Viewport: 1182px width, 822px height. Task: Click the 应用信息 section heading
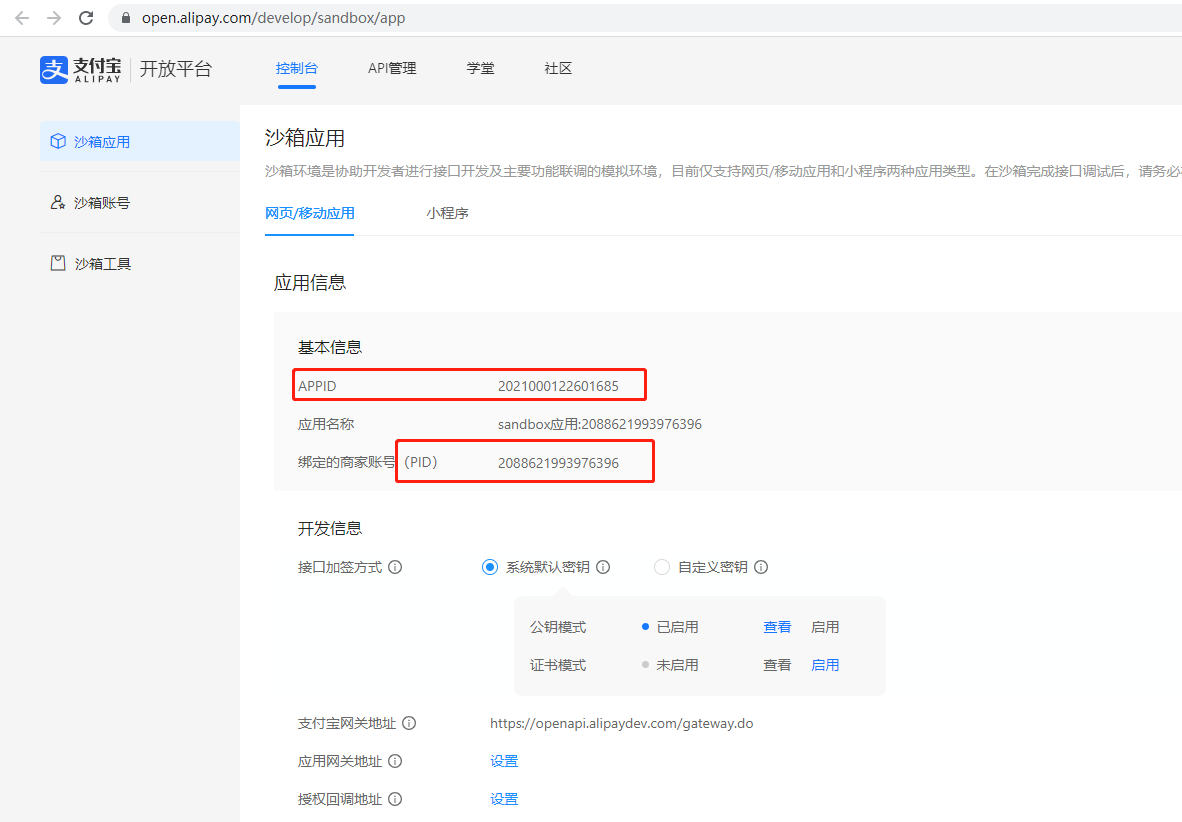(x=310, y=283)
